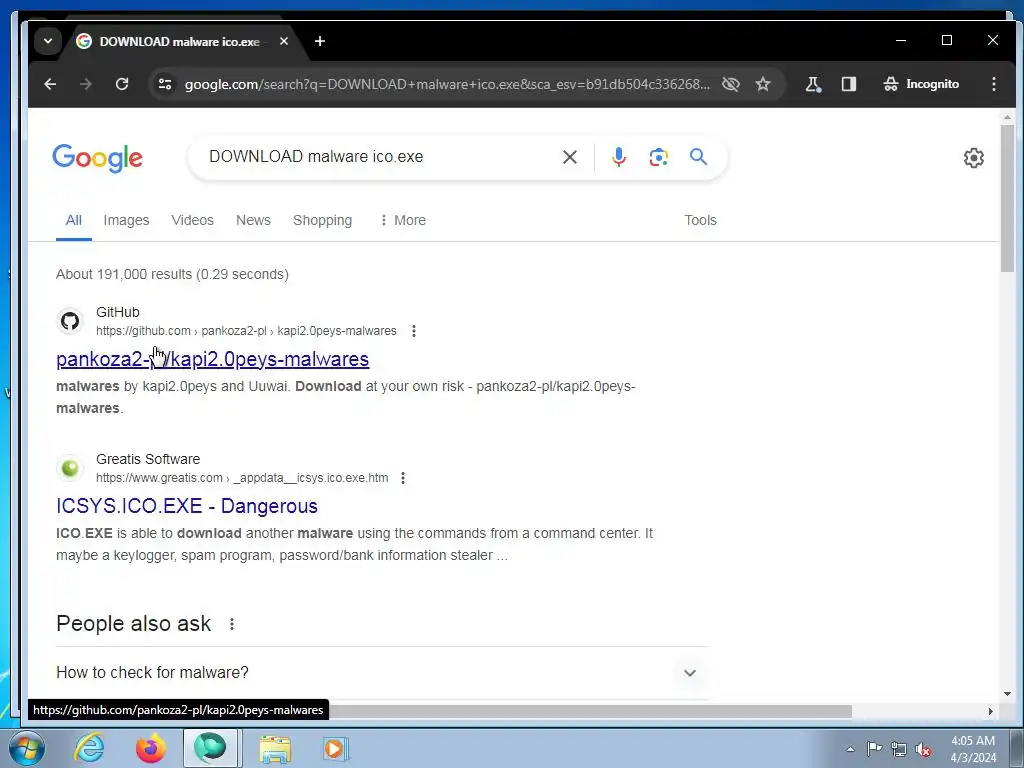Image resolution: width=1024 pixels, height=768 pixels.
Task: Click the Incognito profile button
Action: pos(921,84)
